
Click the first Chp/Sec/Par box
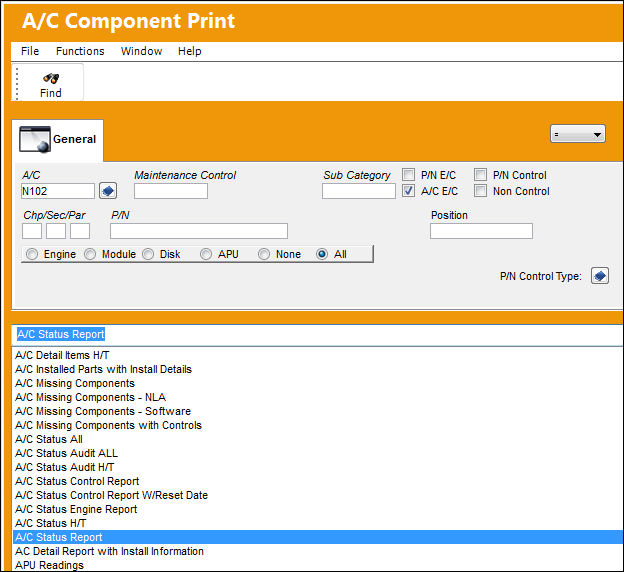[32, 231]
